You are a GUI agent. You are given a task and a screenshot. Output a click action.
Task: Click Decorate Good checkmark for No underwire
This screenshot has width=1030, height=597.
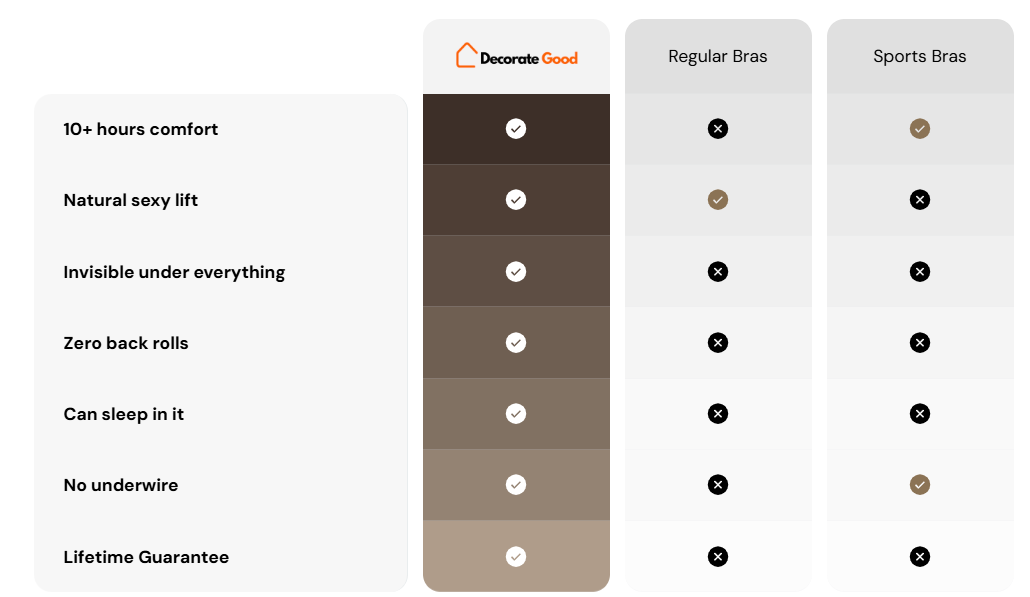516,485
